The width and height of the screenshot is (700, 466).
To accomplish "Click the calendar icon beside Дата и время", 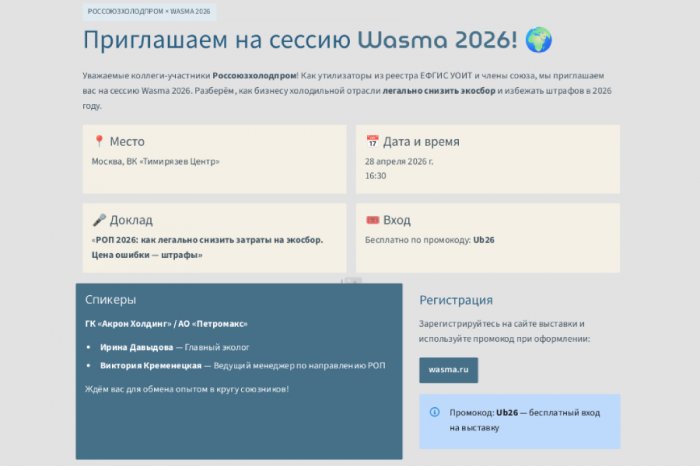I will point(372,141).
